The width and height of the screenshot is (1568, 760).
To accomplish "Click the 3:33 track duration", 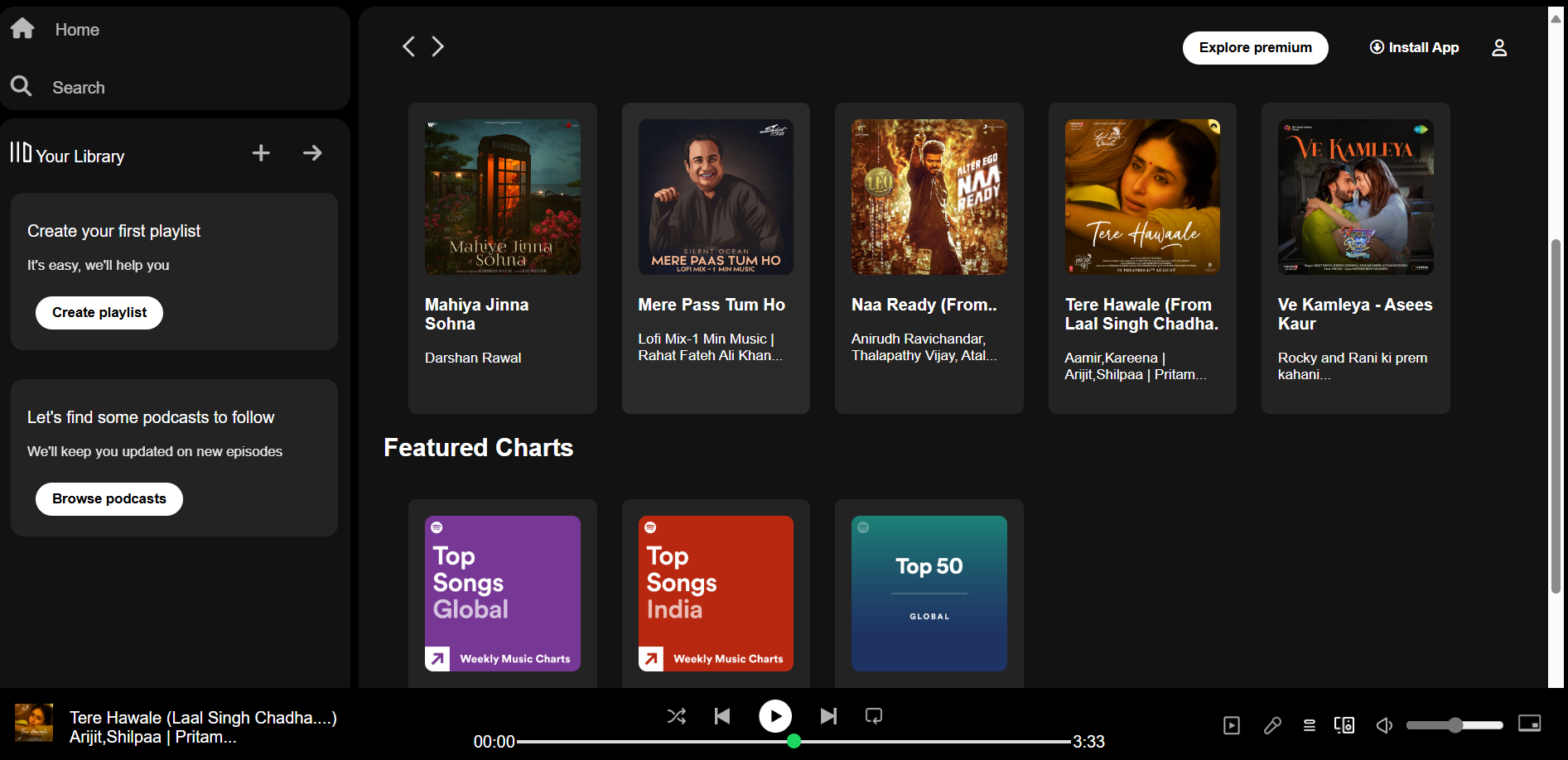I will 1088,742.
